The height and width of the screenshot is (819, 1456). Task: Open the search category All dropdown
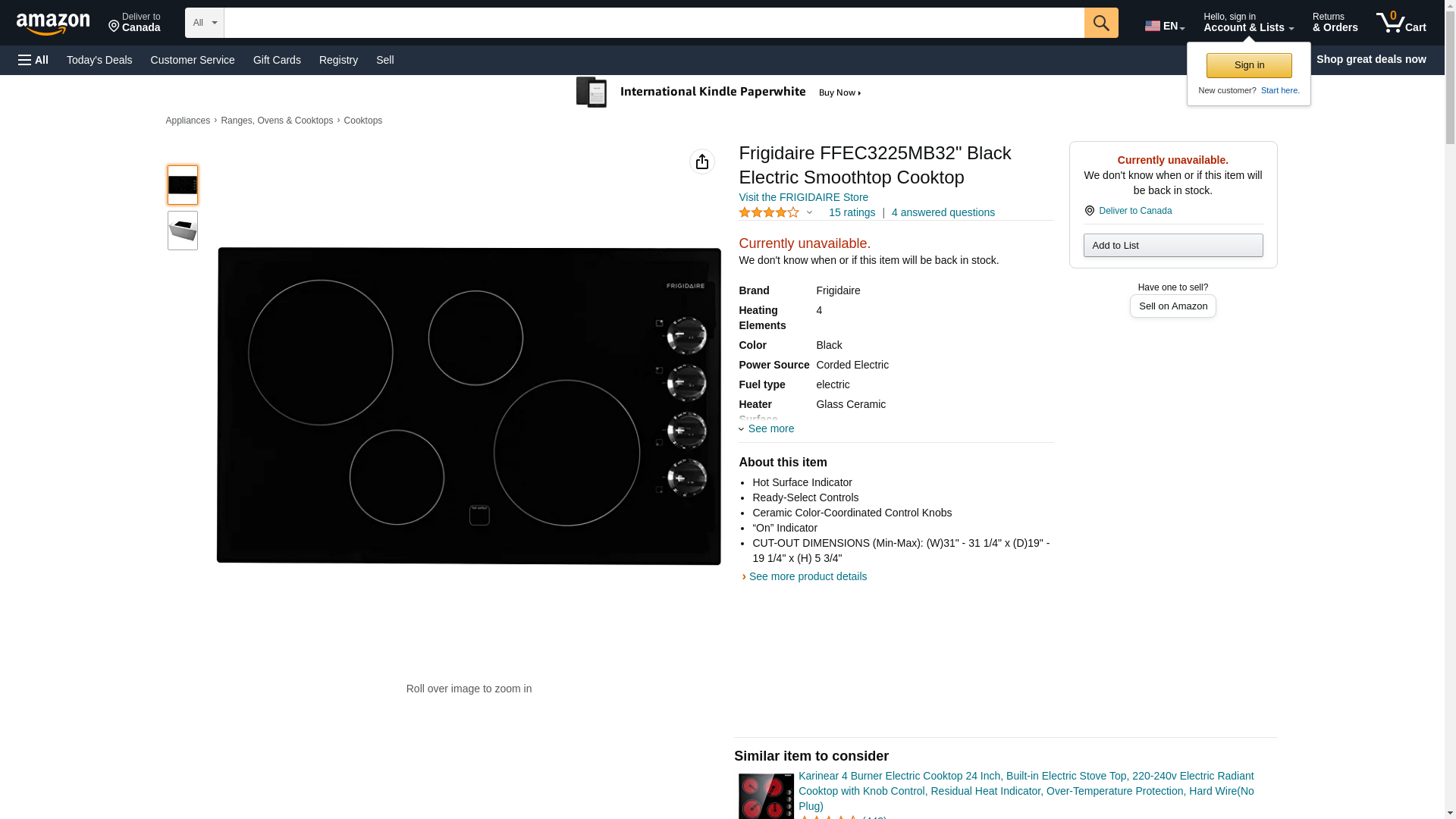204,23
